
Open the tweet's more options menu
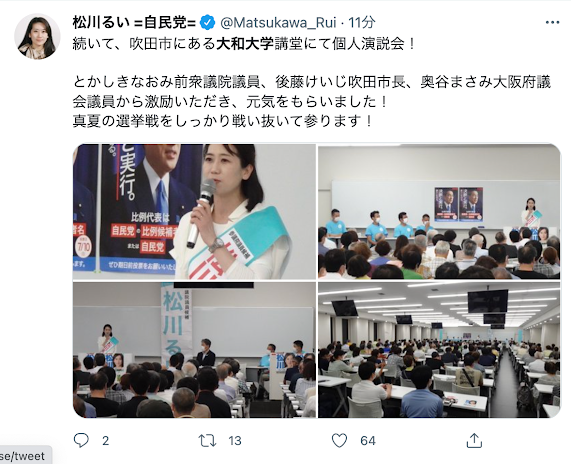(x=552, y=23)
